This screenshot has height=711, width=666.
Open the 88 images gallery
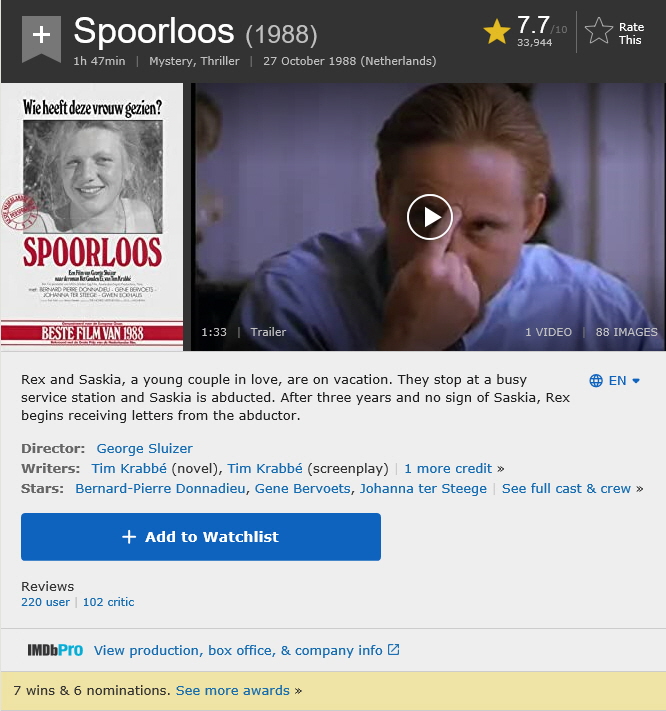(x=627, y=332)
